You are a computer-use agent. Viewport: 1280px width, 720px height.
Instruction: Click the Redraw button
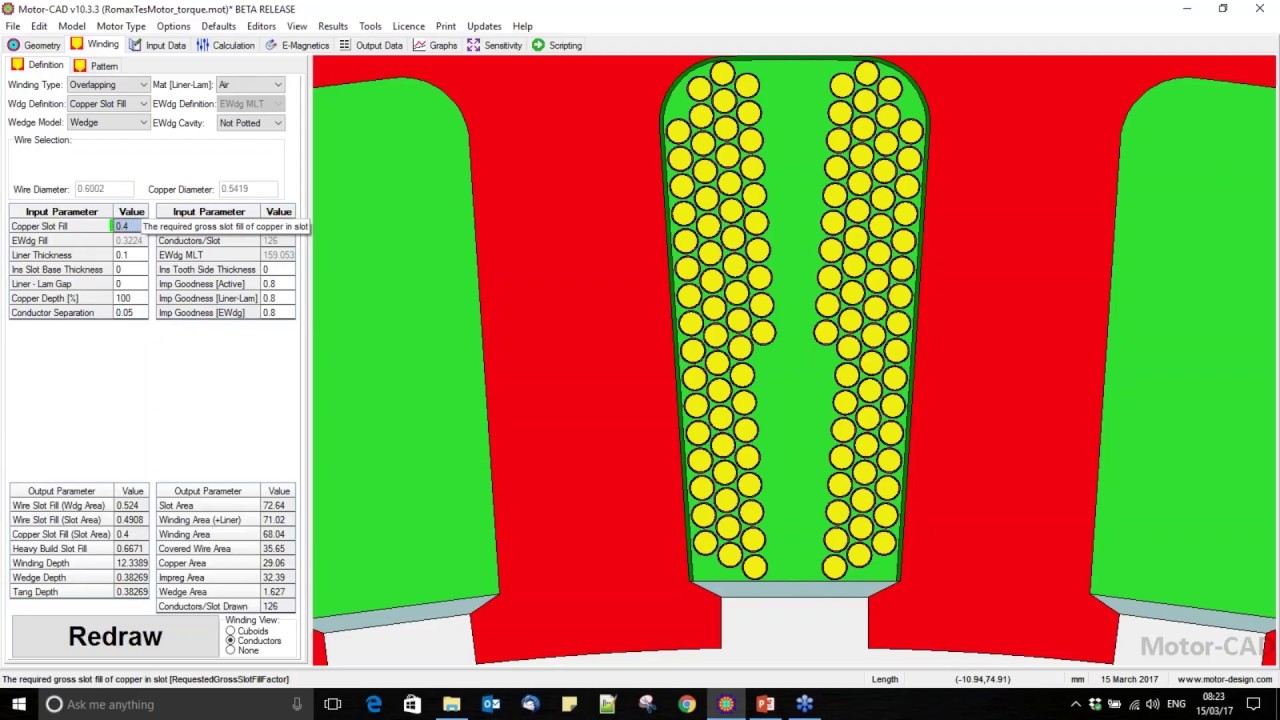[115, 637]
